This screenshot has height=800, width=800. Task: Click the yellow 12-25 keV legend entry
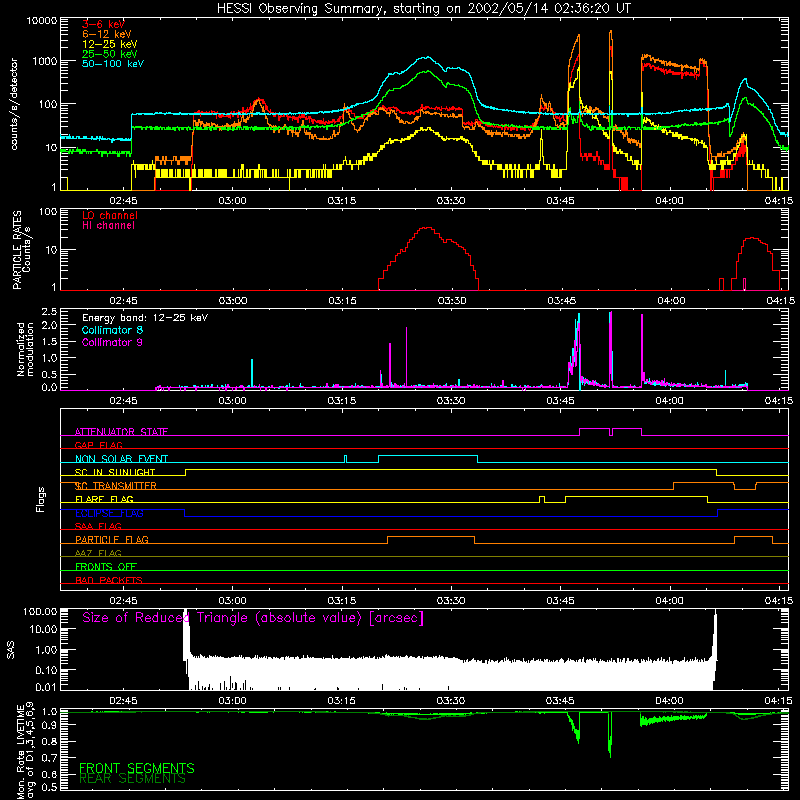point(109,44)
